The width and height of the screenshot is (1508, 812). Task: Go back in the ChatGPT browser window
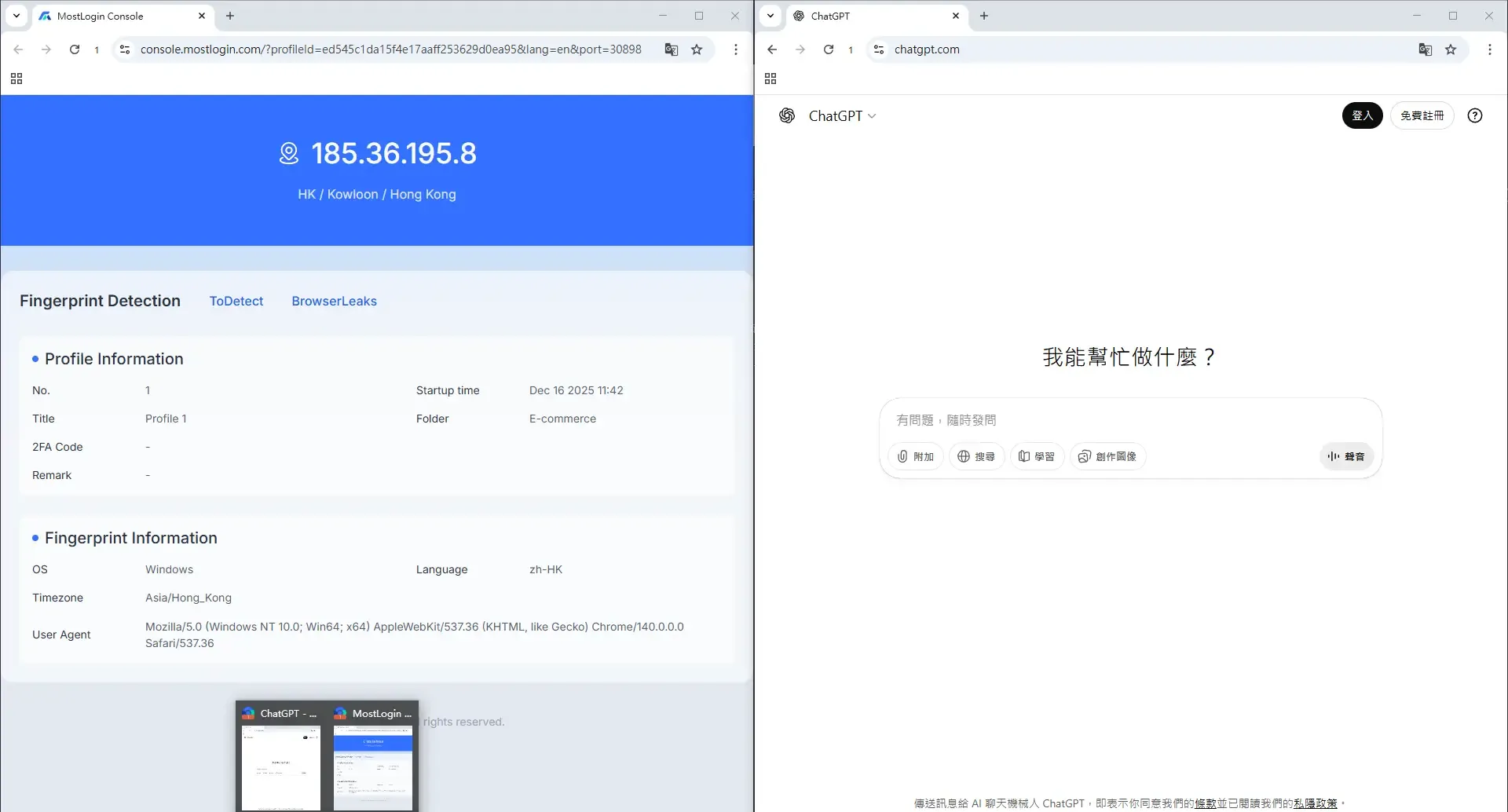[772, 49]
